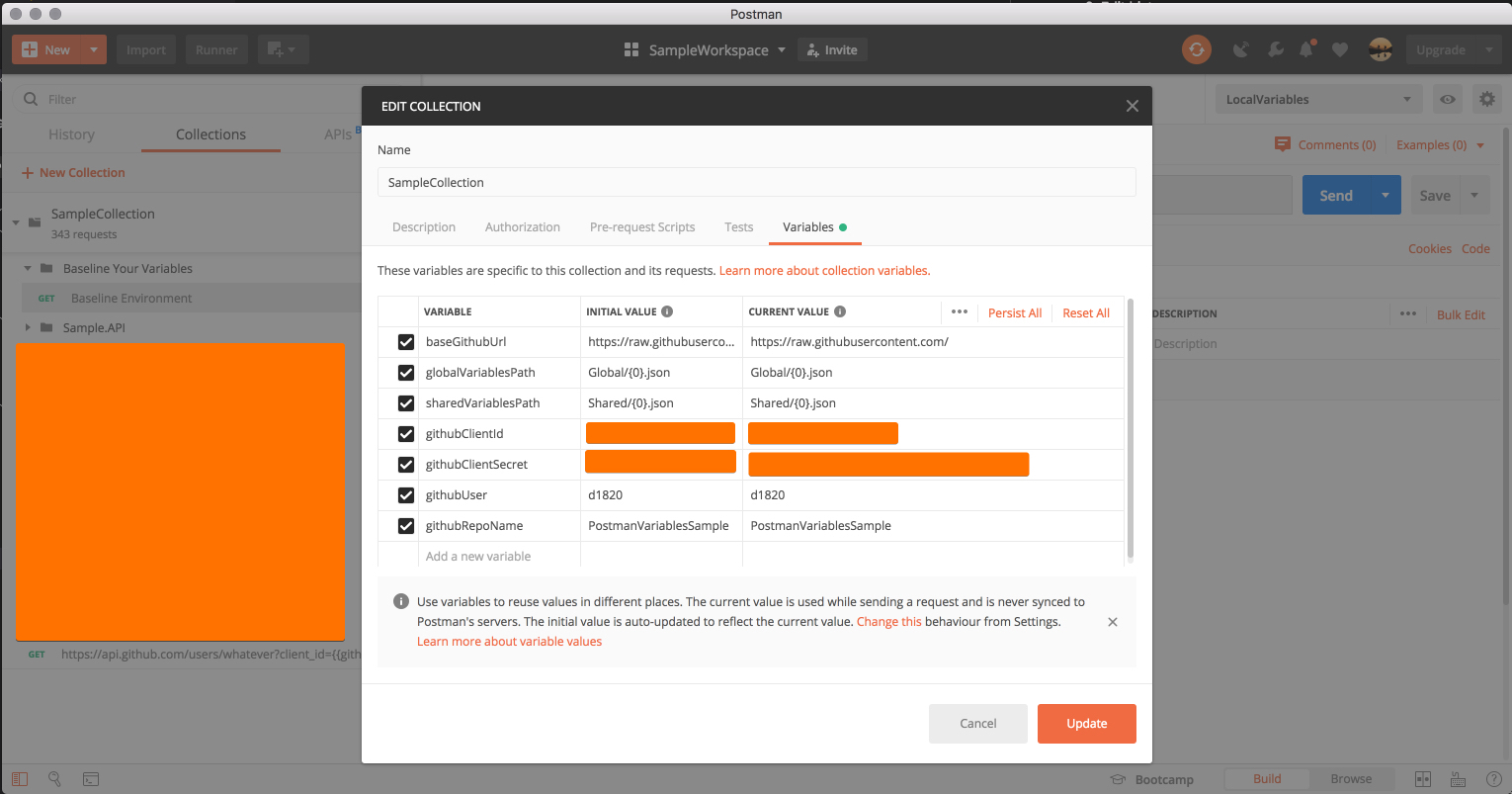Click the Bootcamp icon in status bar
This screenshot has height=794, width=1512.
1118,779
